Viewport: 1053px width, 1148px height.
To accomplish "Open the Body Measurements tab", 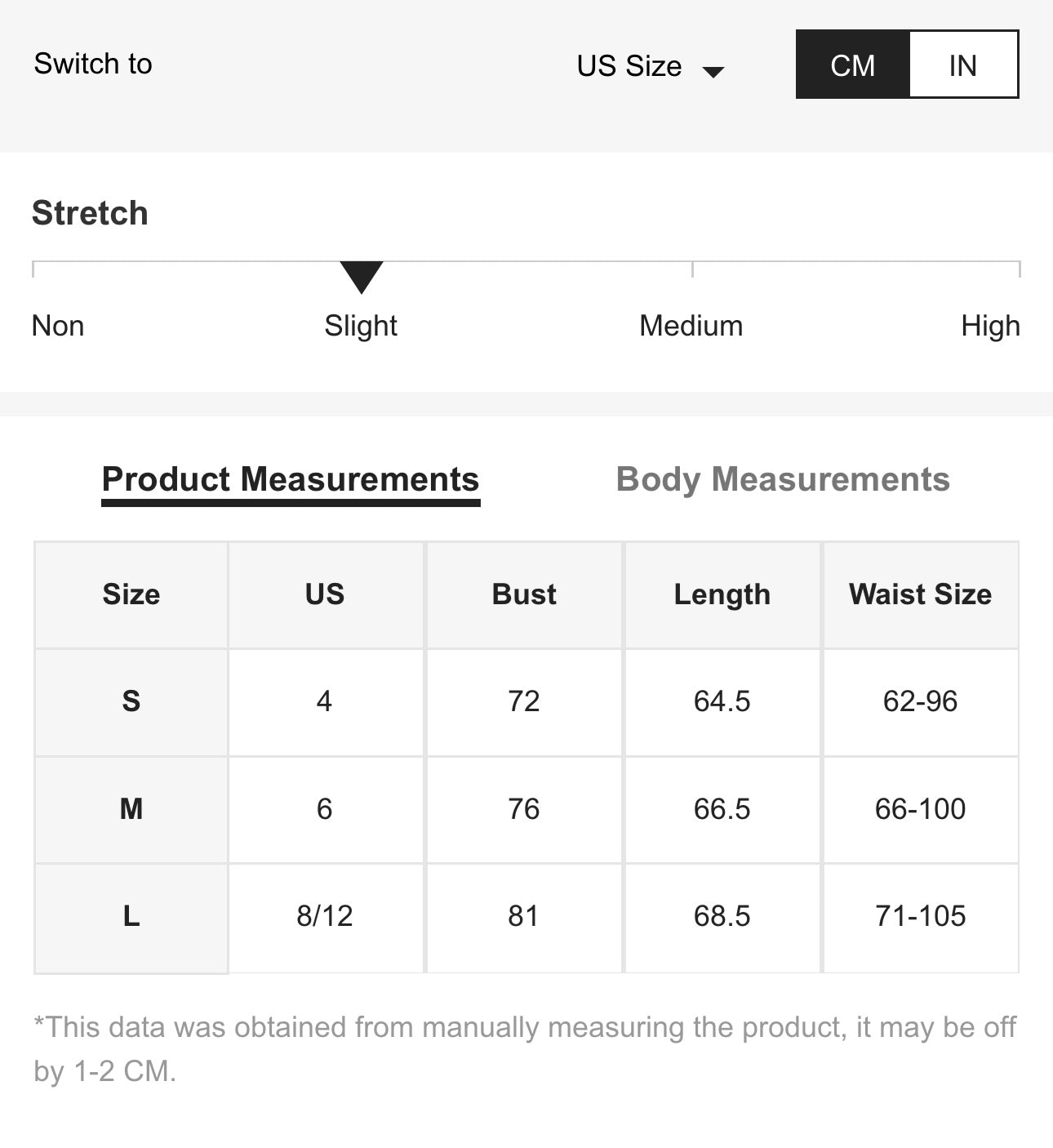I will [x=782, y=479].
